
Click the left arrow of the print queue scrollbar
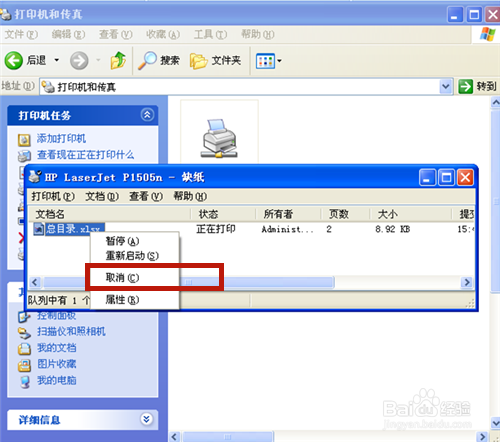tap(35, 282)
